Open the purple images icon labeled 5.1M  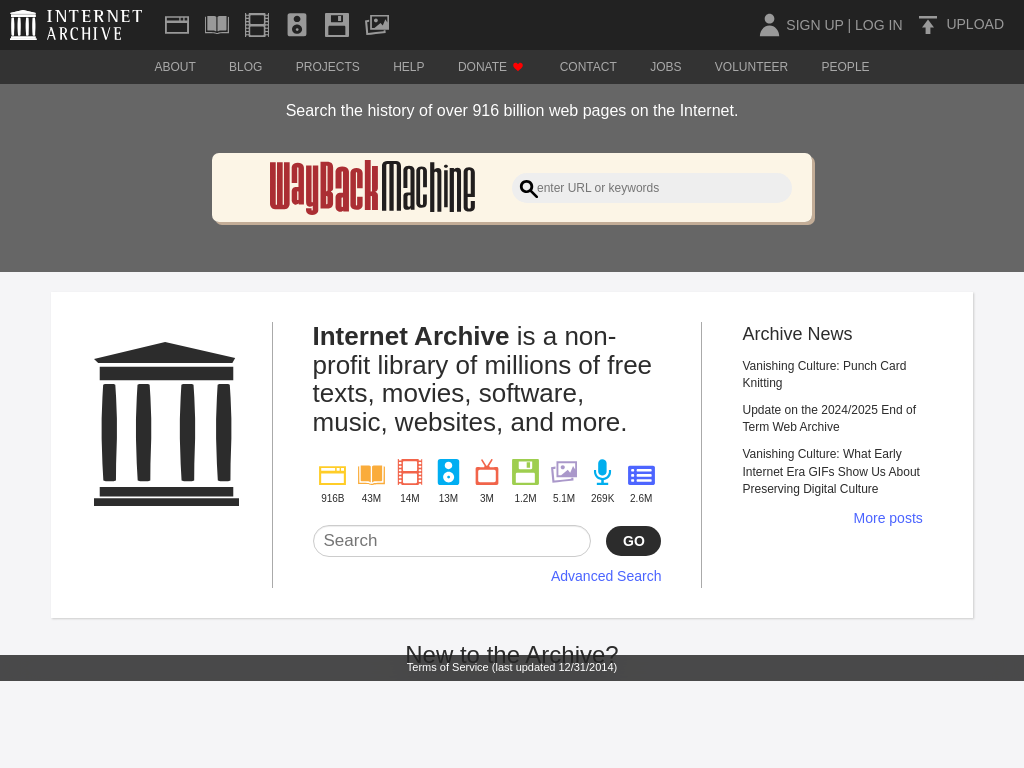(x=564, y=472)
